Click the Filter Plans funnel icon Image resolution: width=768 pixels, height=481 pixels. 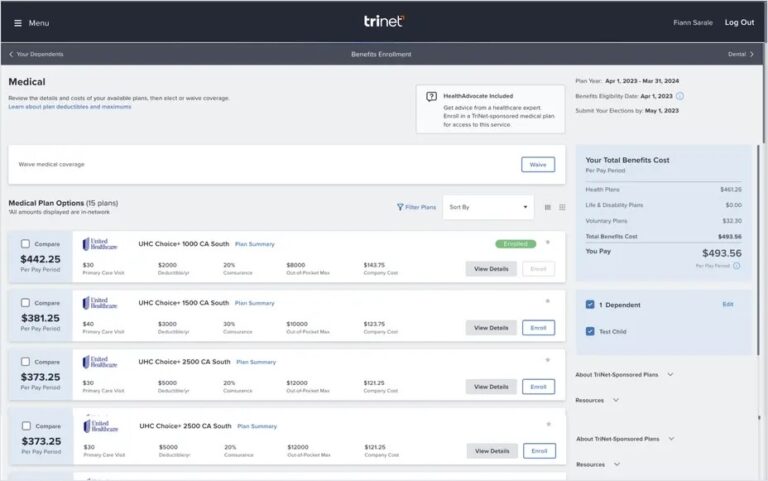pyautogui.click(x=400, y=207)
